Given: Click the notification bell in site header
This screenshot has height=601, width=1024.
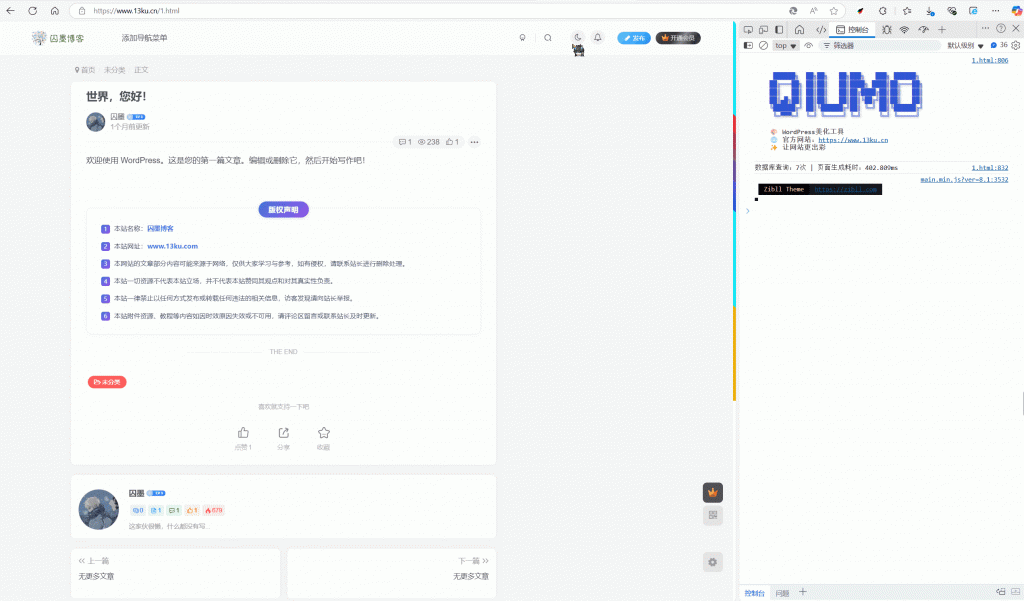Looking at the screenshot, I should [x=598, y=38].
